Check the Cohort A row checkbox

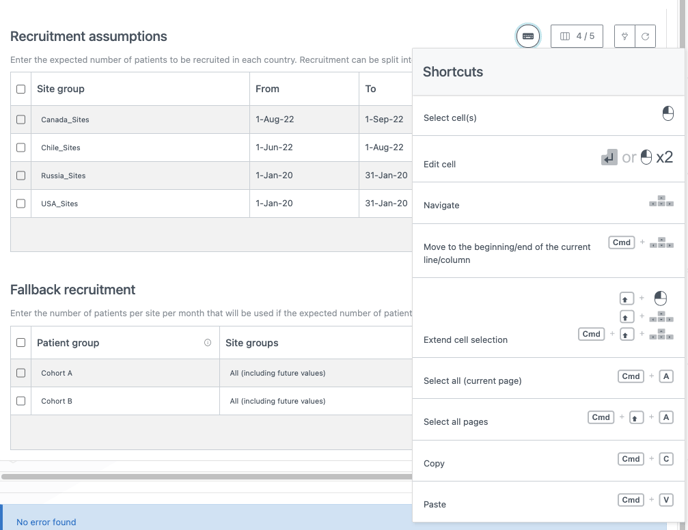(x=21, y=373)
